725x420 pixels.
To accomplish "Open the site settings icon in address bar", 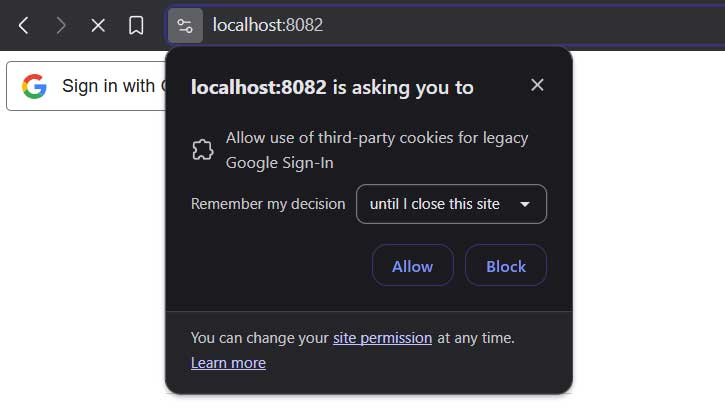I will coord(185,25).
